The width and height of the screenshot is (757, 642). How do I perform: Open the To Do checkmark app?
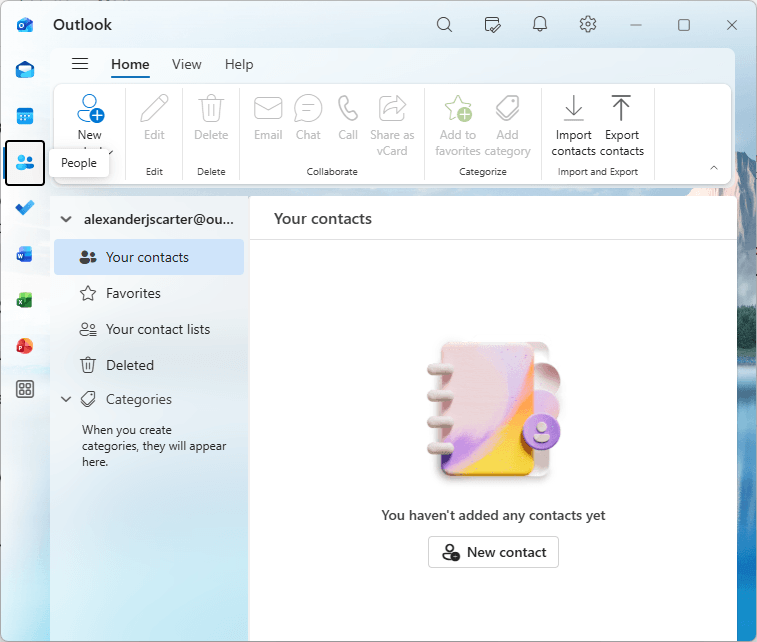25,208
